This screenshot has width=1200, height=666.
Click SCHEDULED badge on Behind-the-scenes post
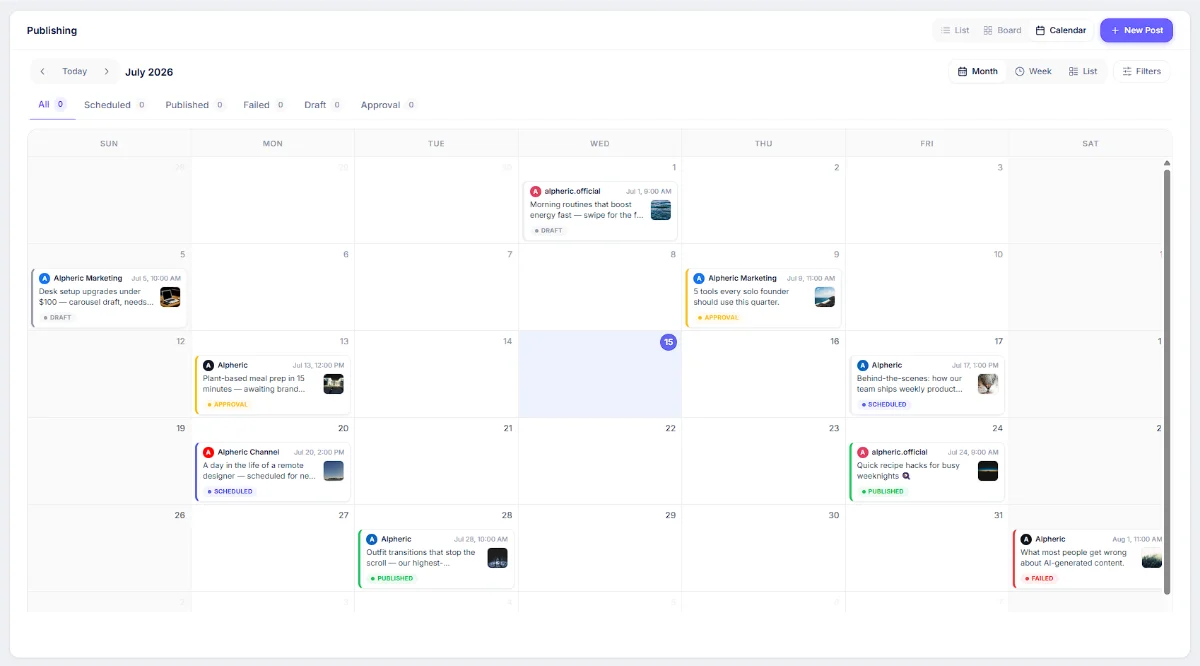pos(884,405)
